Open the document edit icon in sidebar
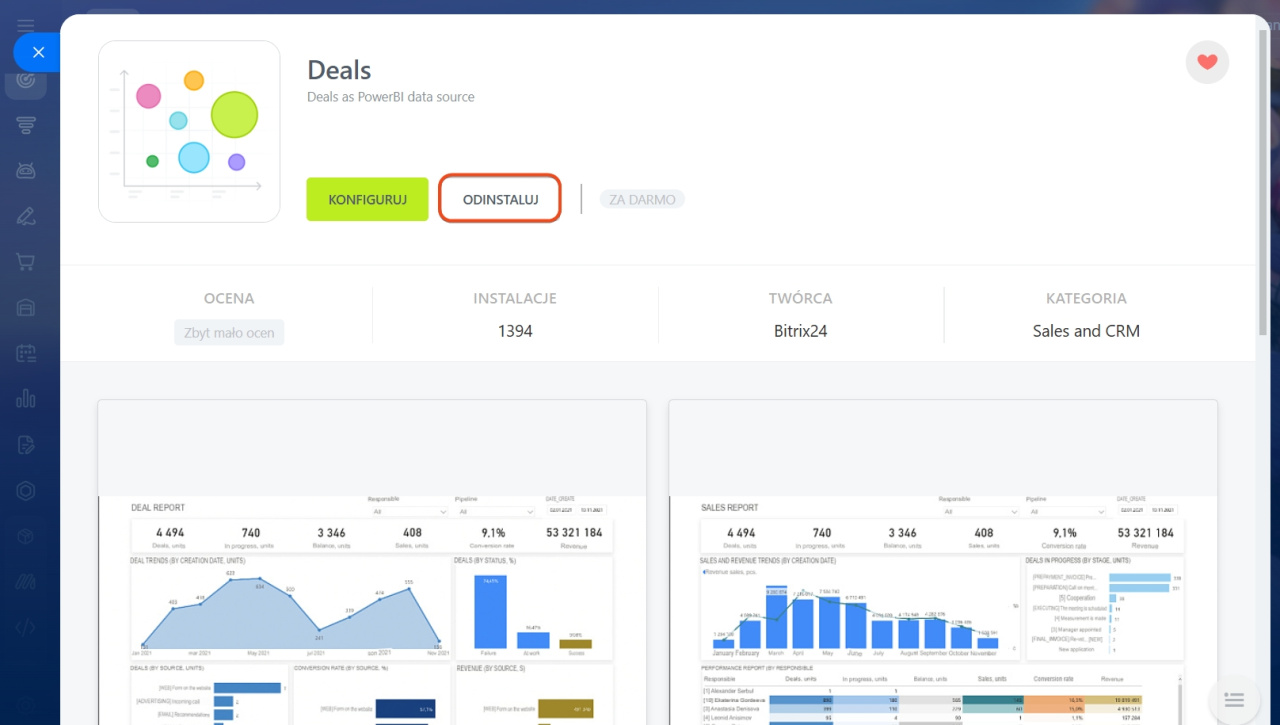1280x725 pixels. (26, 444)
